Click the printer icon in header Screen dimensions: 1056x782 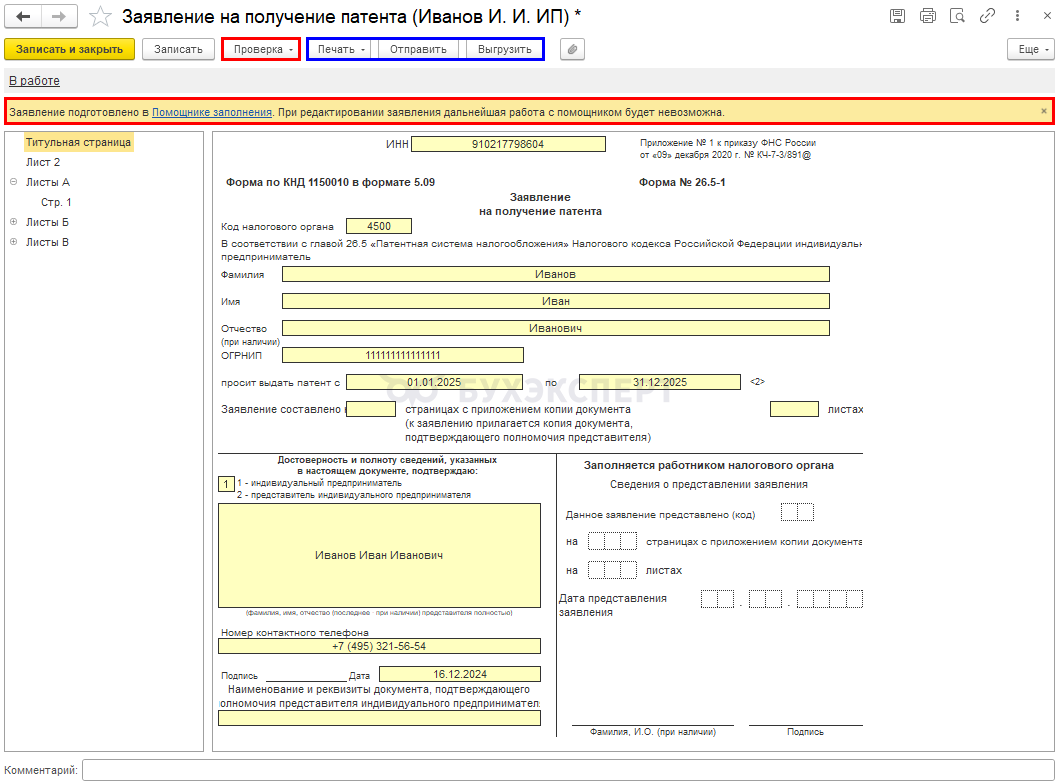tap(927, 16)
